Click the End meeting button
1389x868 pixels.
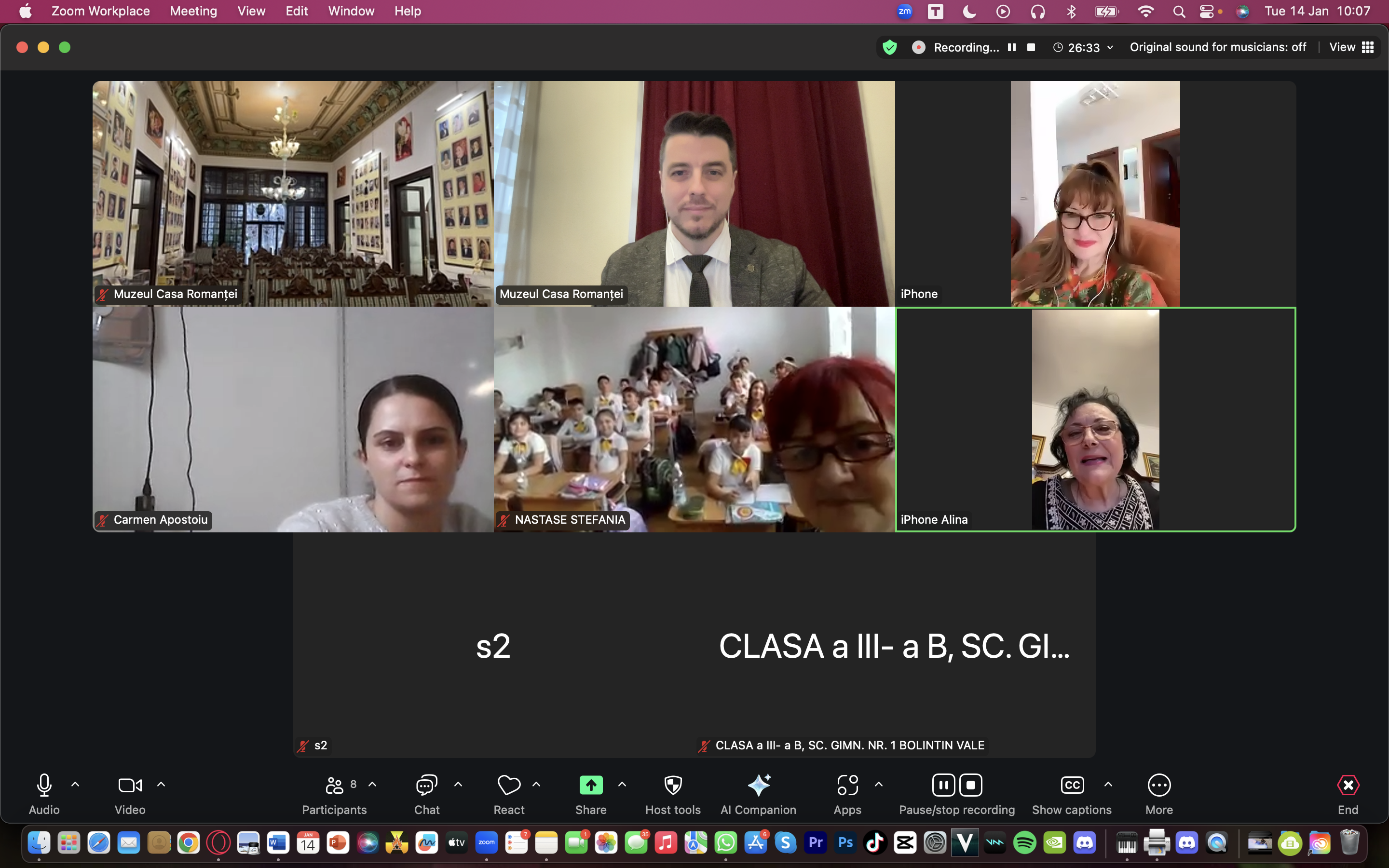(1348, 786)
